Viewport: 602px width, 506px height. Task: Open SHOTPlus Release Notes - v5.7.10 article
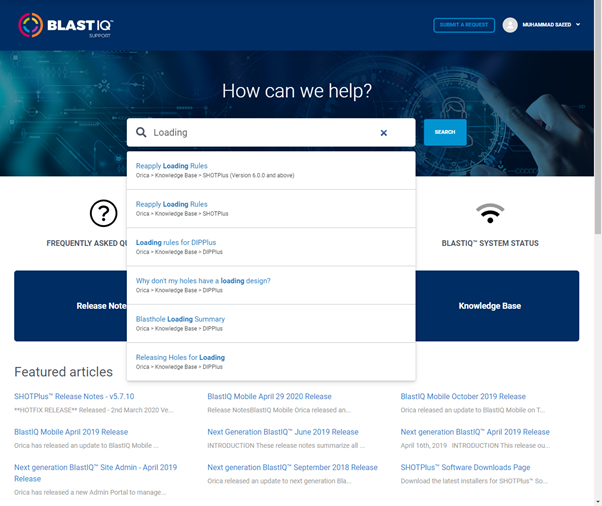(x=74, y=396)
